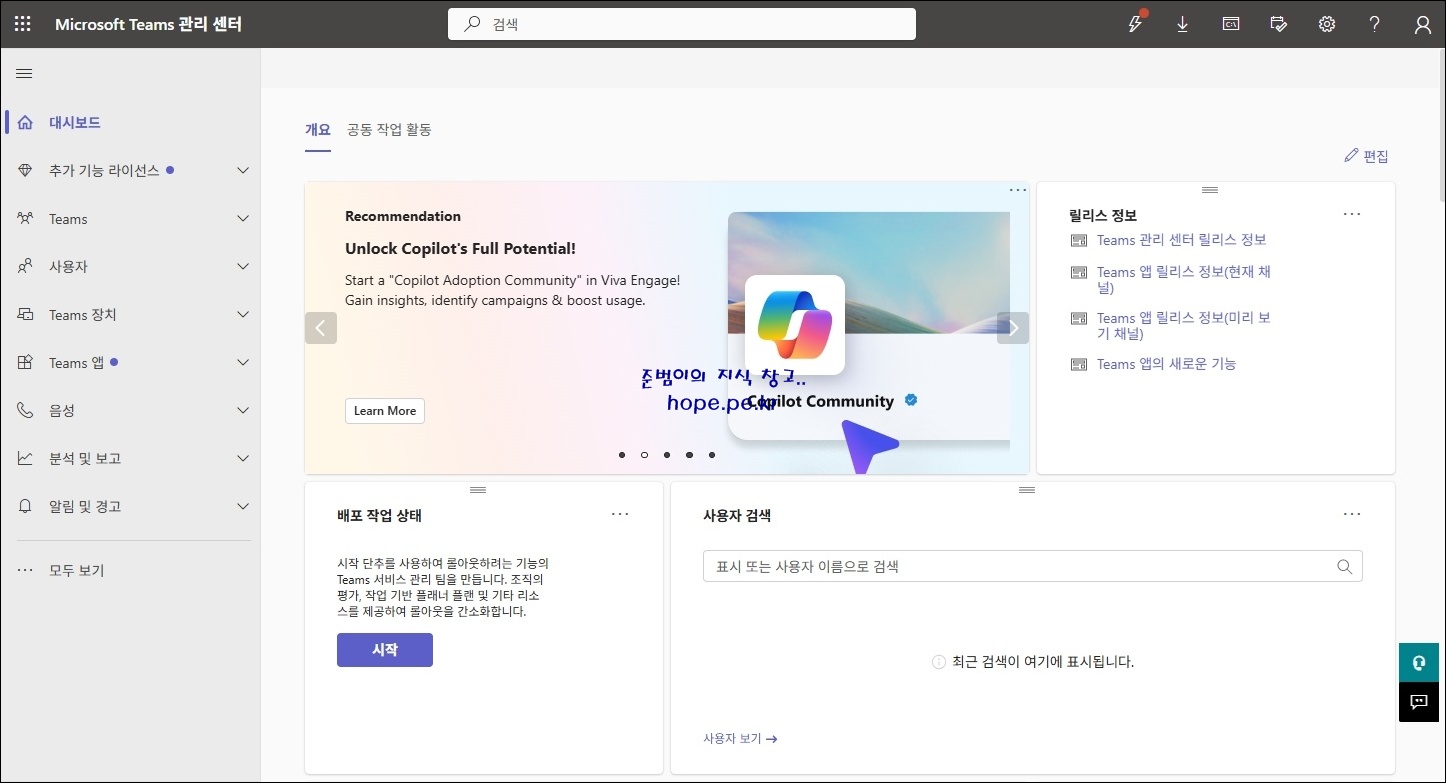Expand the 음성 navigation section
The image size is (1446, 783).
pos(243,411)
